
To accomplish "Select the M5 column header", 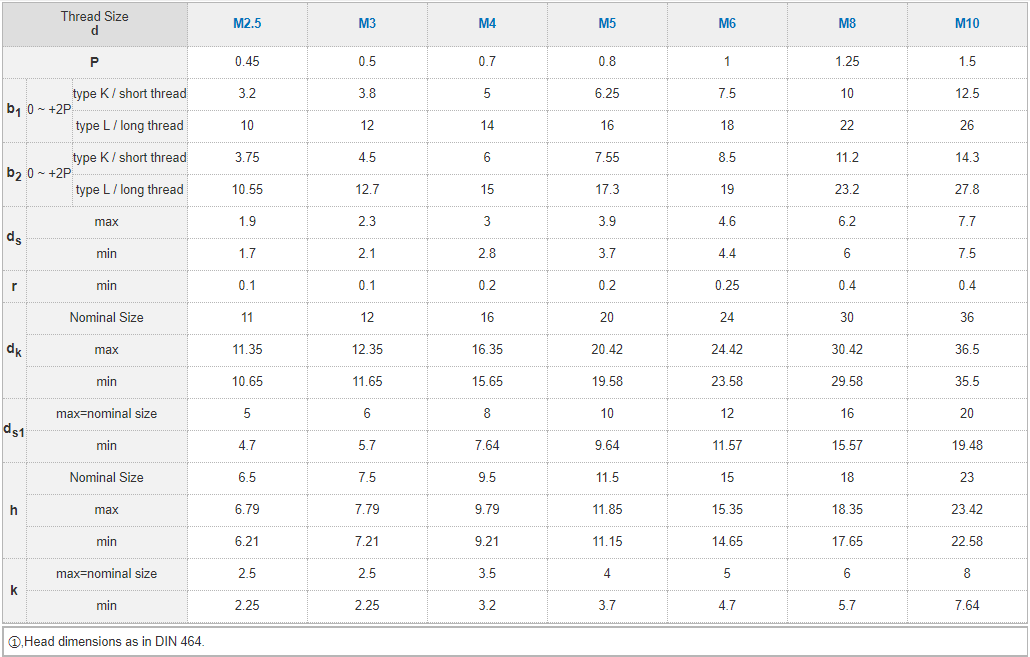I will coord(607,24).
